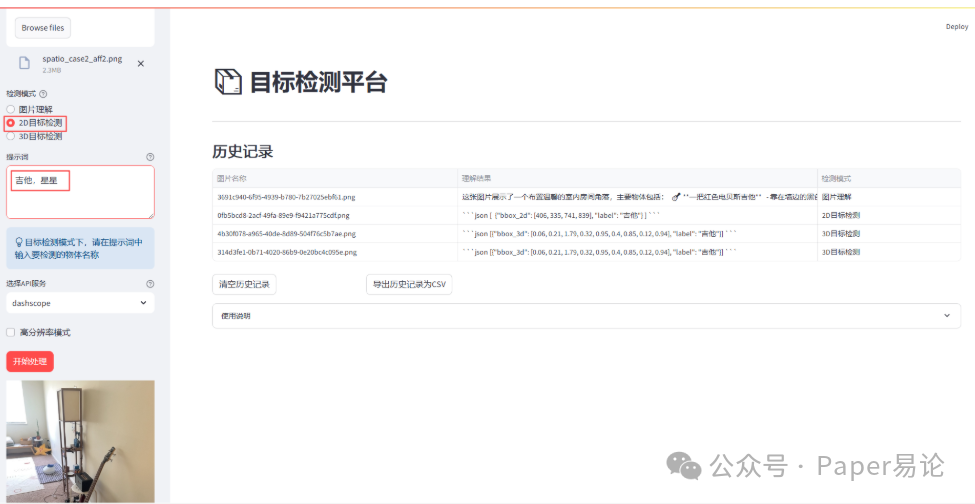
Task: Expand the 使用说明 section
Action: (586, 316)
